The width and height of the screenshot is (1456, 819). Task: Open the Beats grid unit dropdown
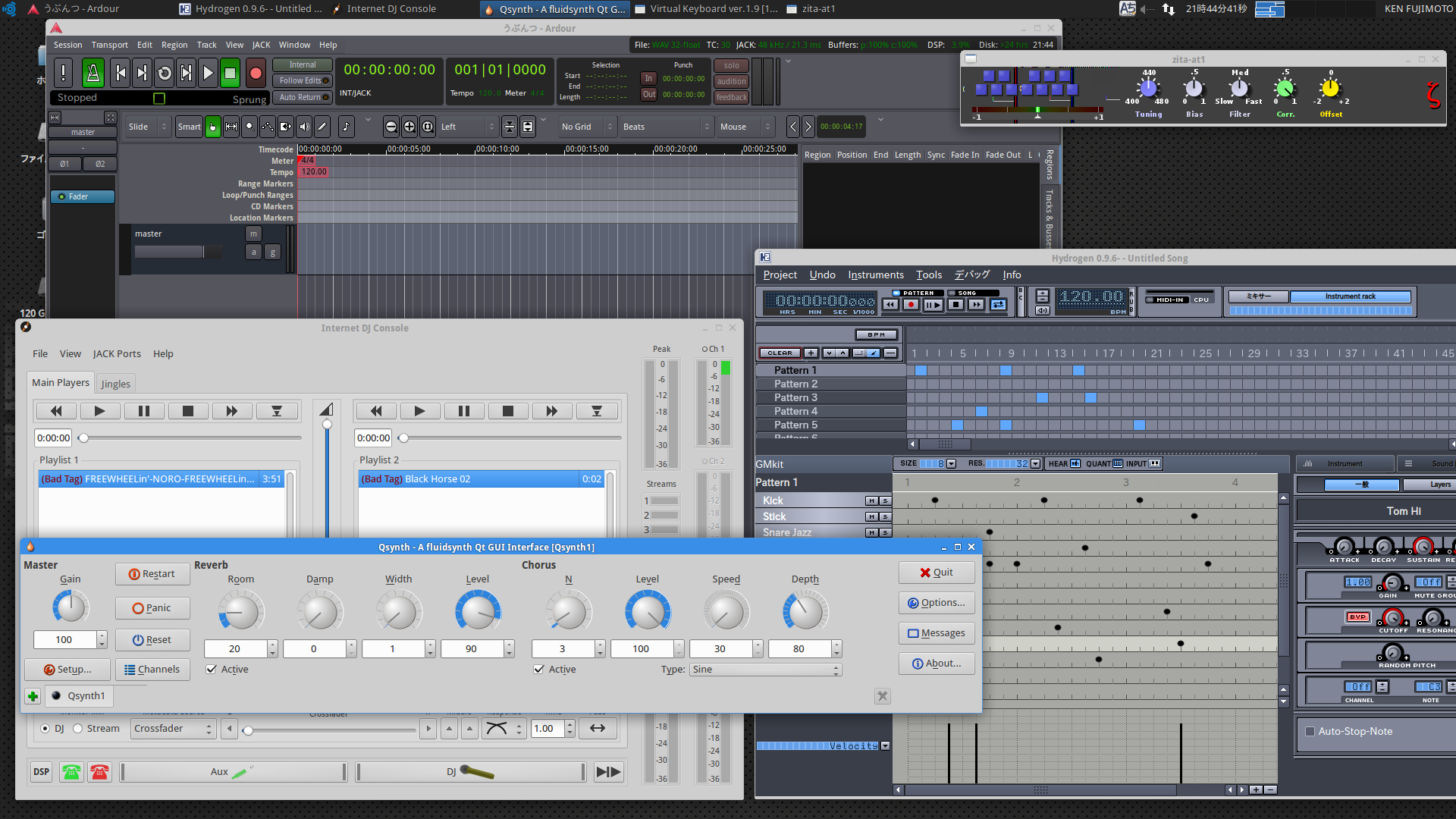tap(666, 127)
